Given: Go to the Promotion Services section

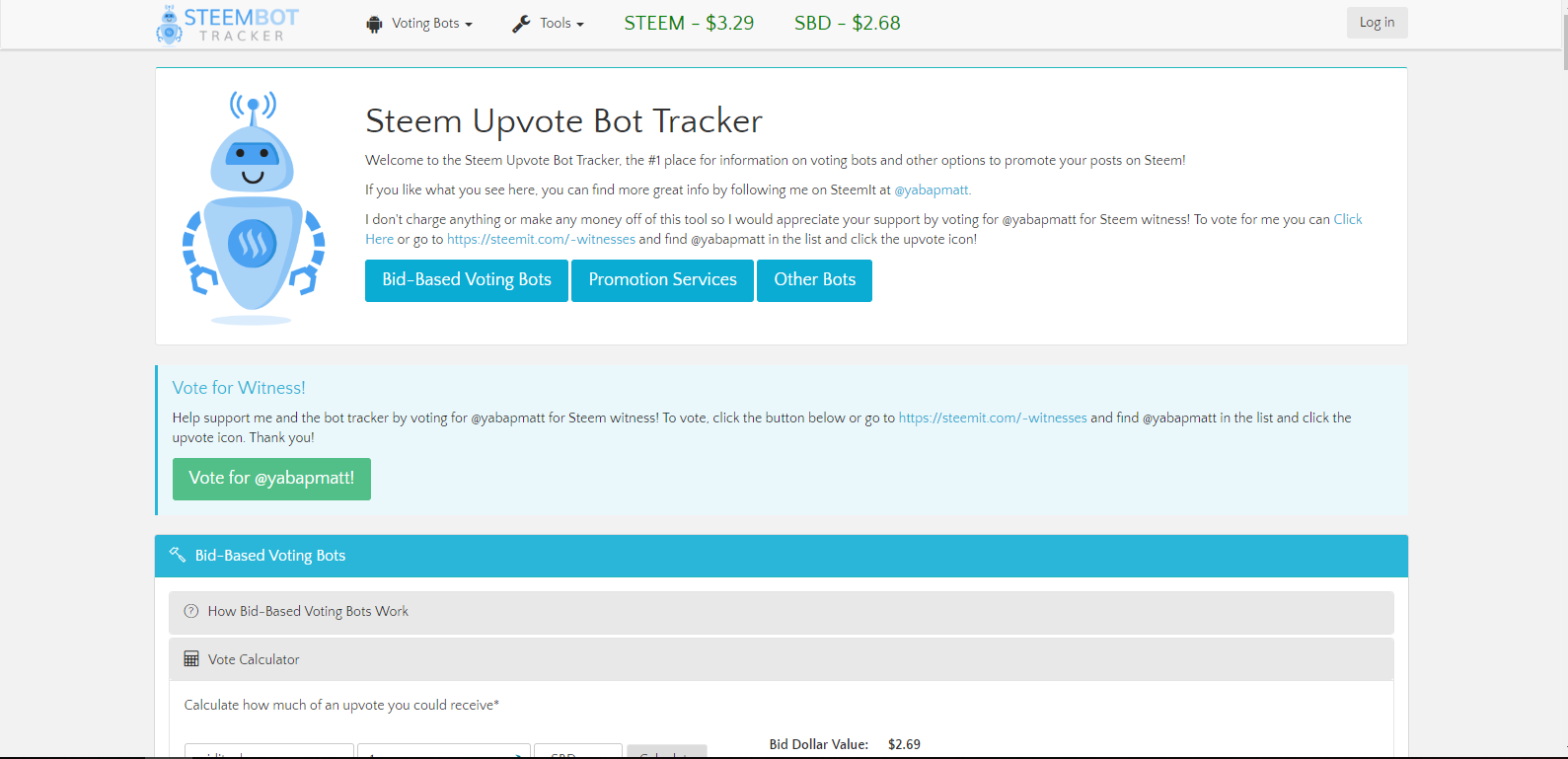Looking at the screenshot, I should [x=662, y=280].
